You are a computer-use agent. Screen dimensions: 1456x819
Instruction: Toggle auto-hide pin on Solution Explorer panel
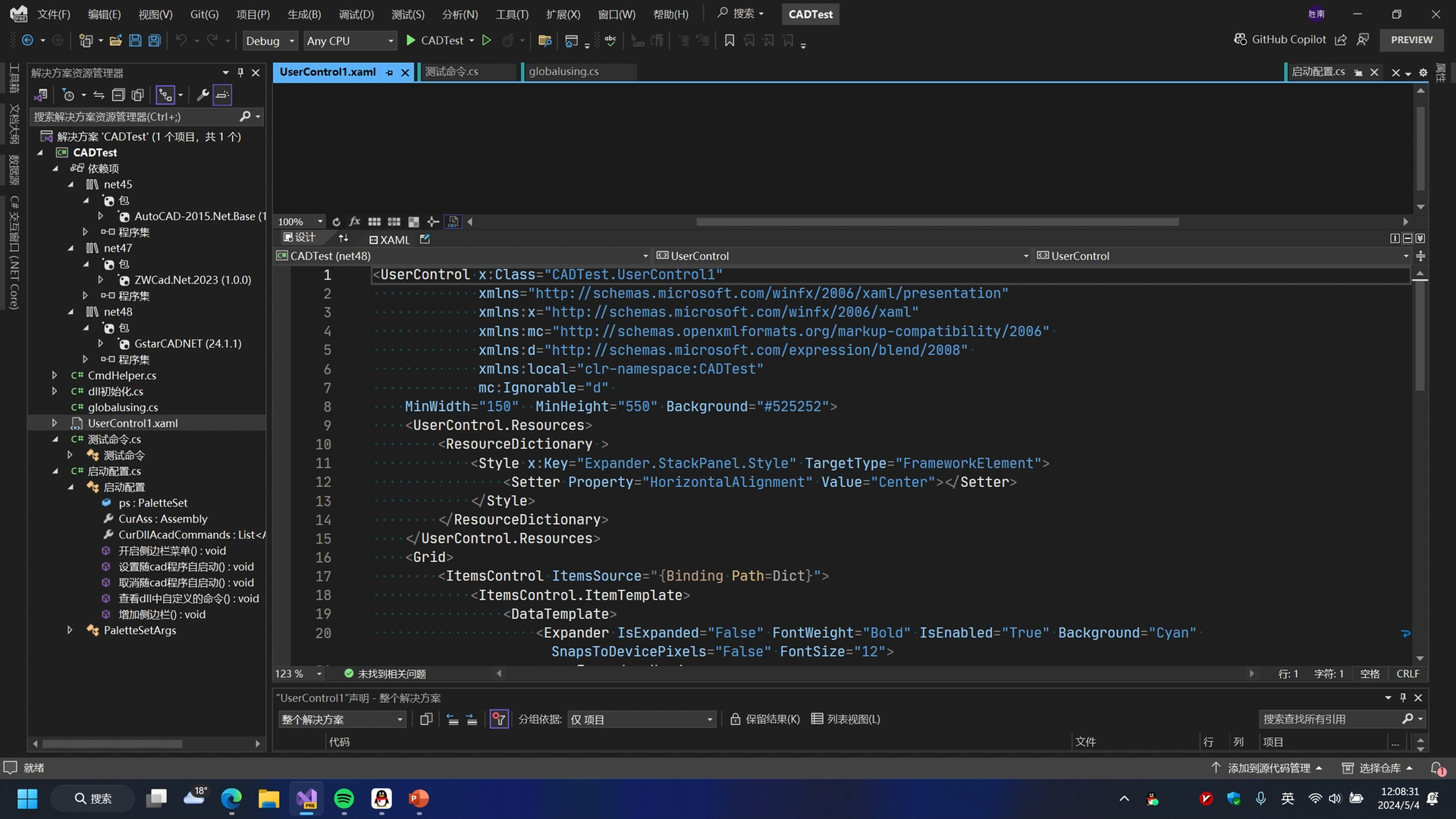click(x=240, y=72)
